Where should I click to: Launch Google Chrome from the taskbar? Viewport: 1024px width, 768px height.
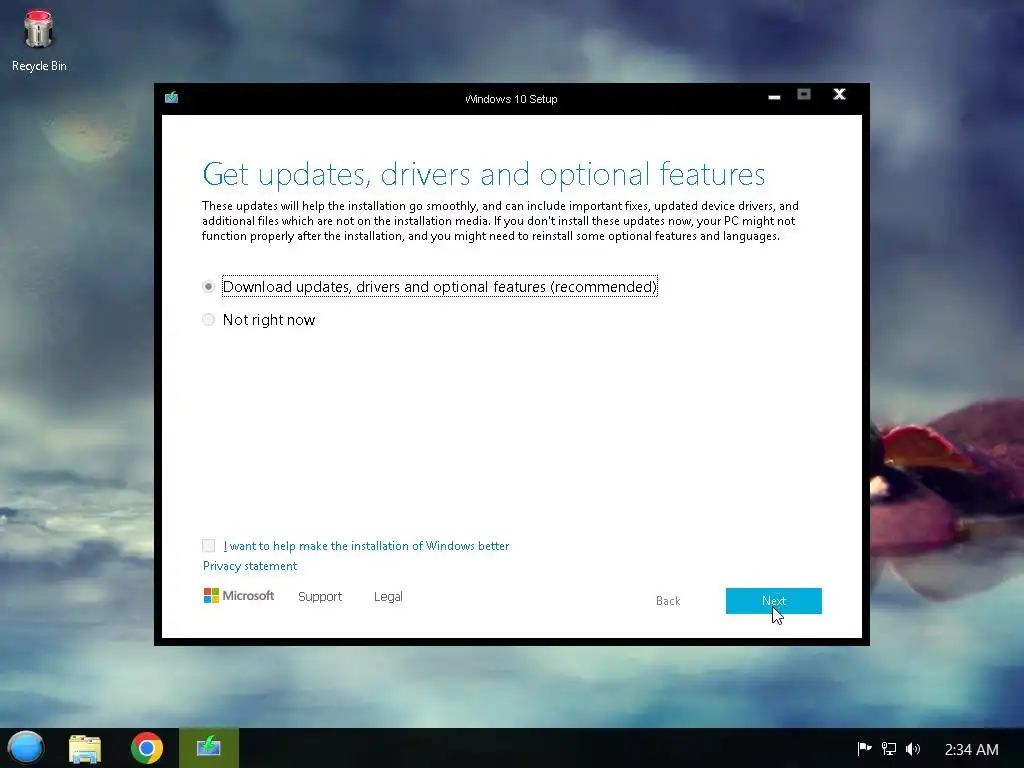click(x=147, y=748)
